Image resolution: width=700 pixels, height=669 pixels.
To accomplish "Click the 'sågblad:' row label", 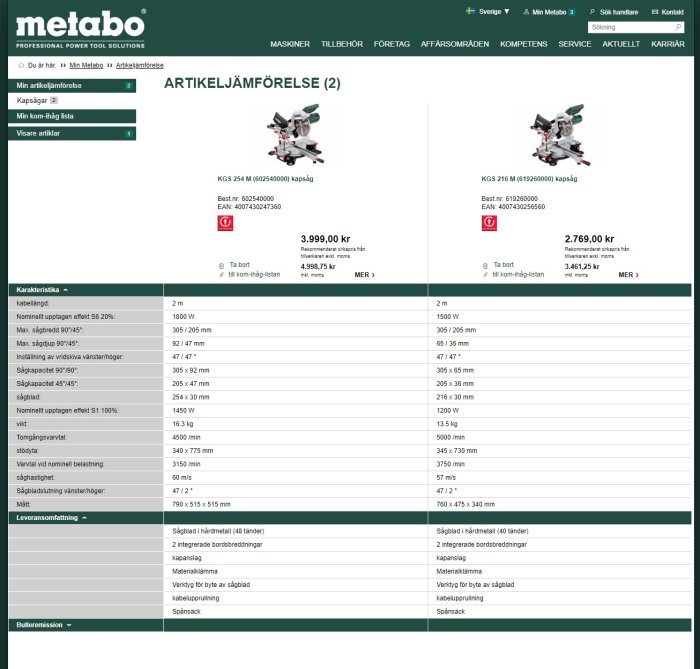I will [x=29, y=397].
